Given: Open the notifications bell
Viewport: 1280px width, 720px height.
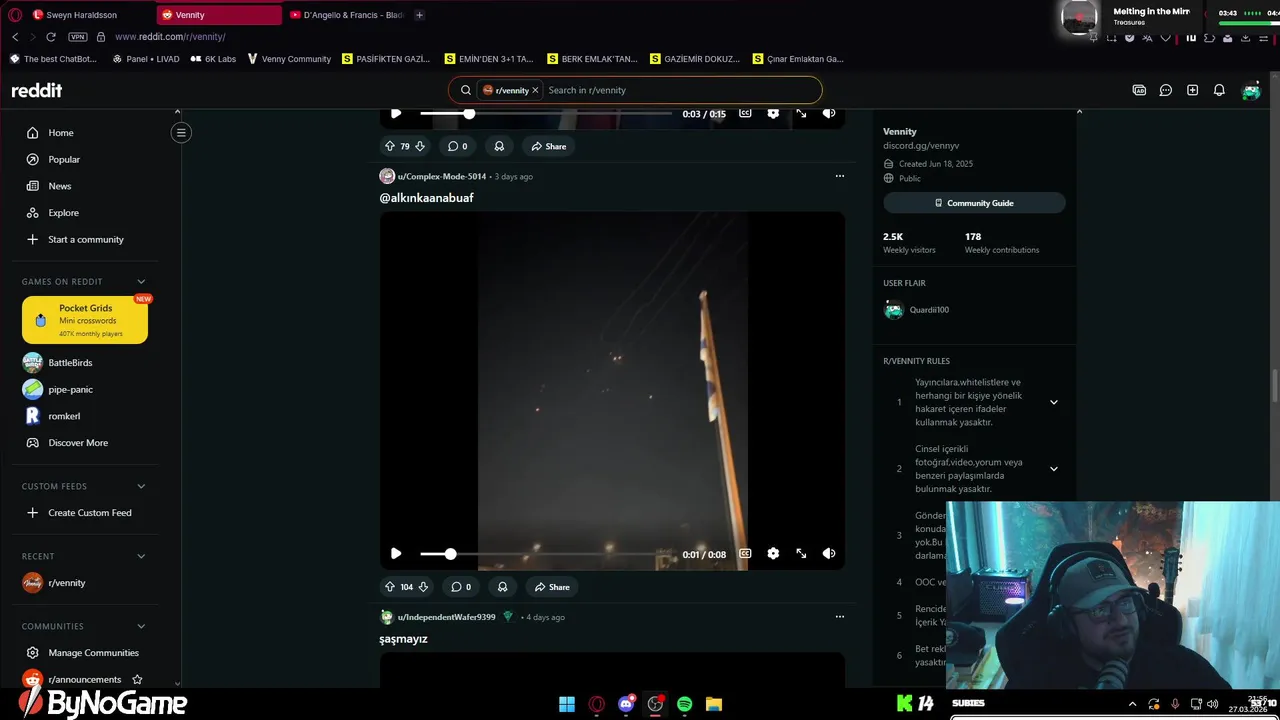Looking at the screenshot, I should coord(1219,90).
